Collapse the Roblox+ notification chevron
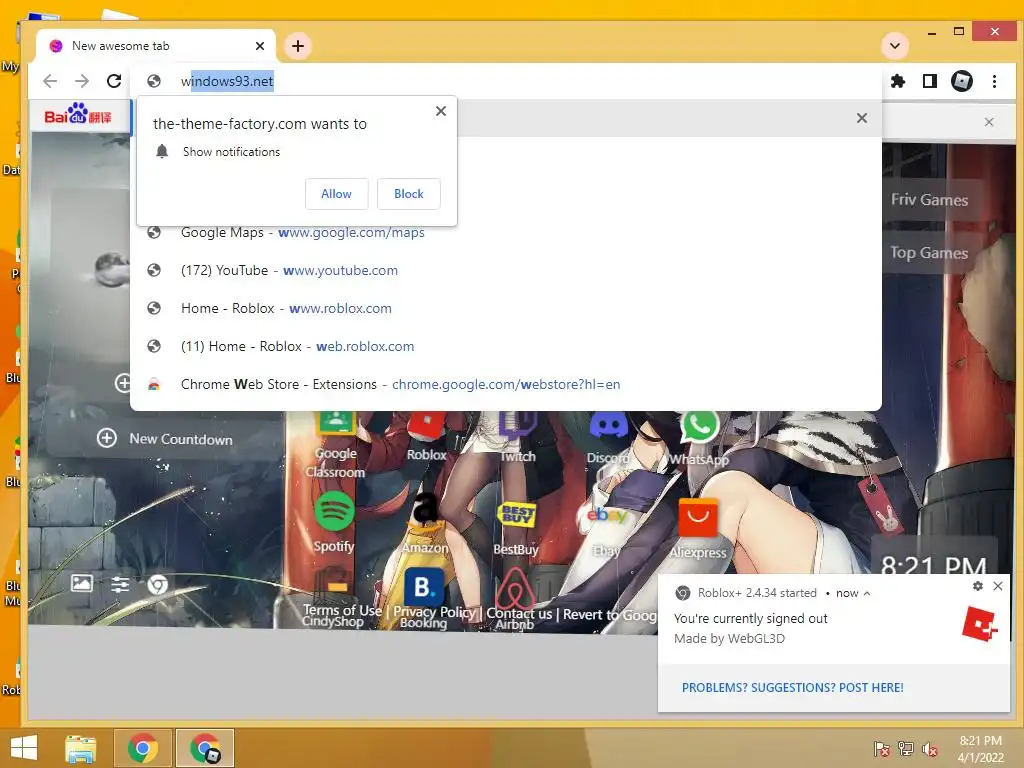 [867, 594]
